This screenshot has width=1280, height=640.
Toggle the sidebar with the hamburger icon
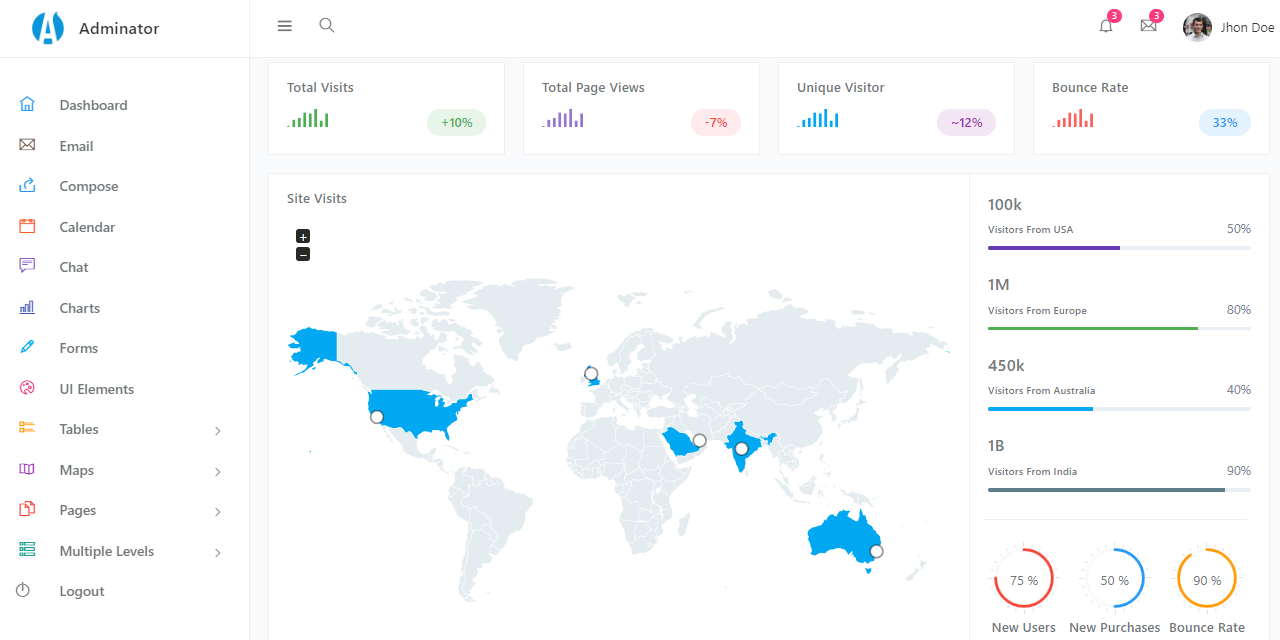284,25
